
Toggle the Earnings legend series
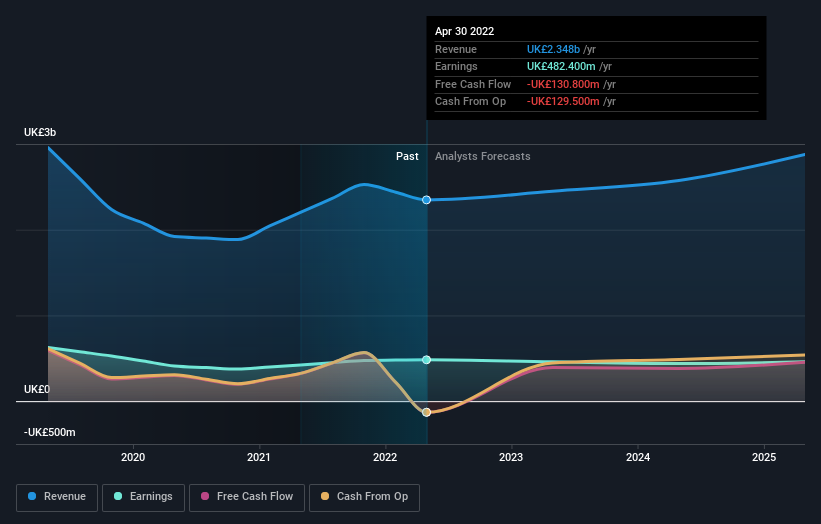143,497
